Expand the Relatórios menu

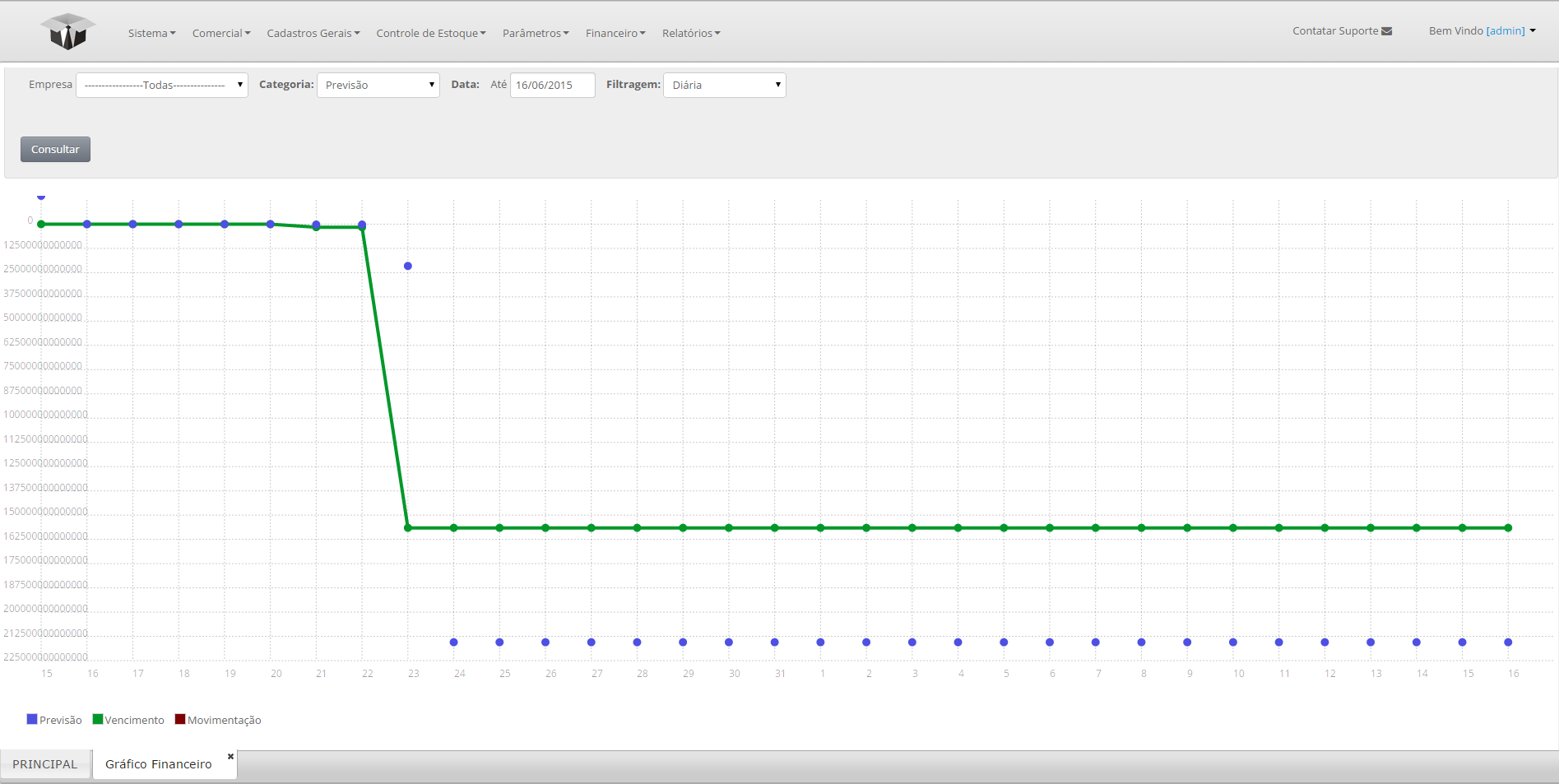[x=690, y=33]
